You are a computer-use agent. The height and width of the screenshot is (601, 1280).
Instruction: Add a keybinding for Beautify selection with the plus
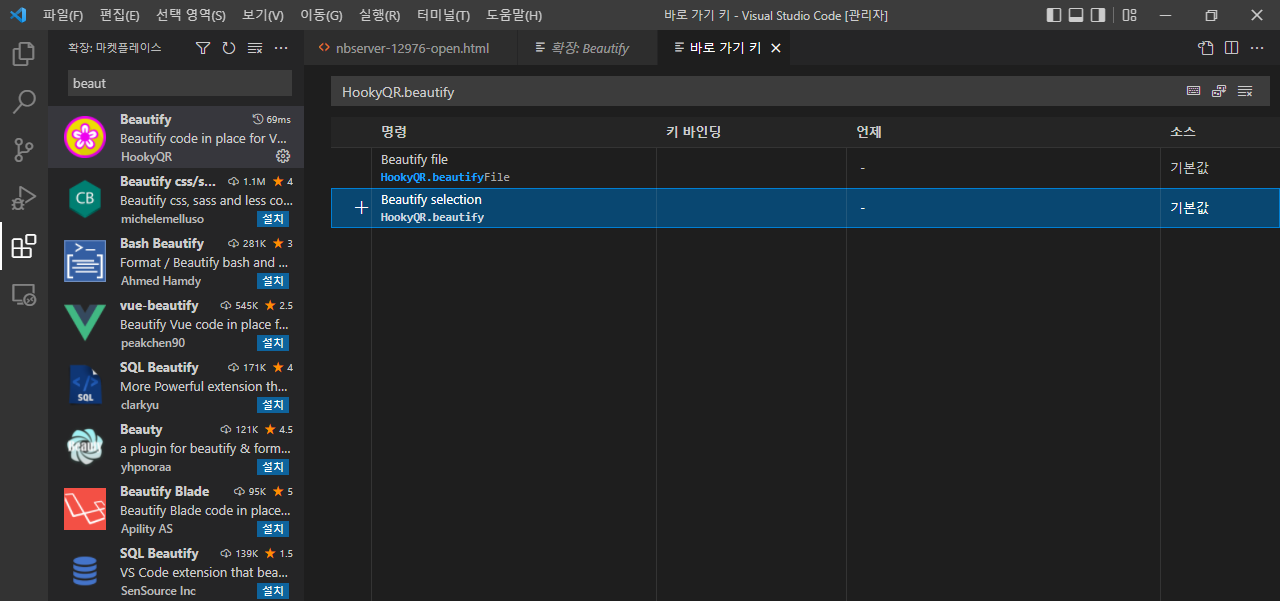[x=360, y=207]
